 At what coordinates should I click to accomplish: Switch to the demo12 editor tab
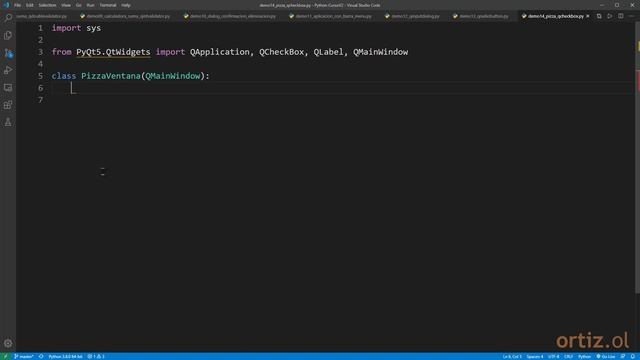point(413,16)
